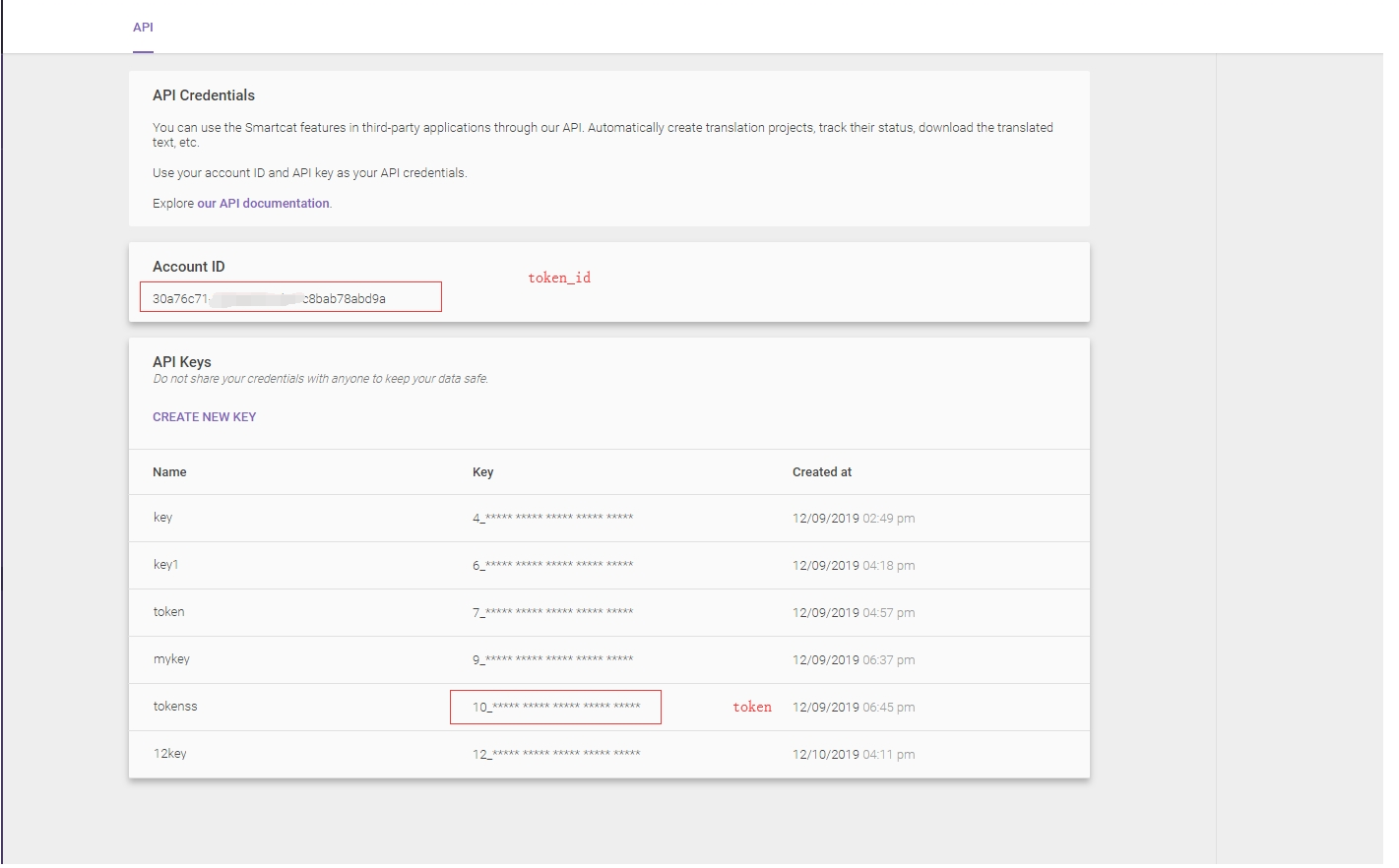
Task: Click the masked value starting with 12_
Action: [555, 753]
